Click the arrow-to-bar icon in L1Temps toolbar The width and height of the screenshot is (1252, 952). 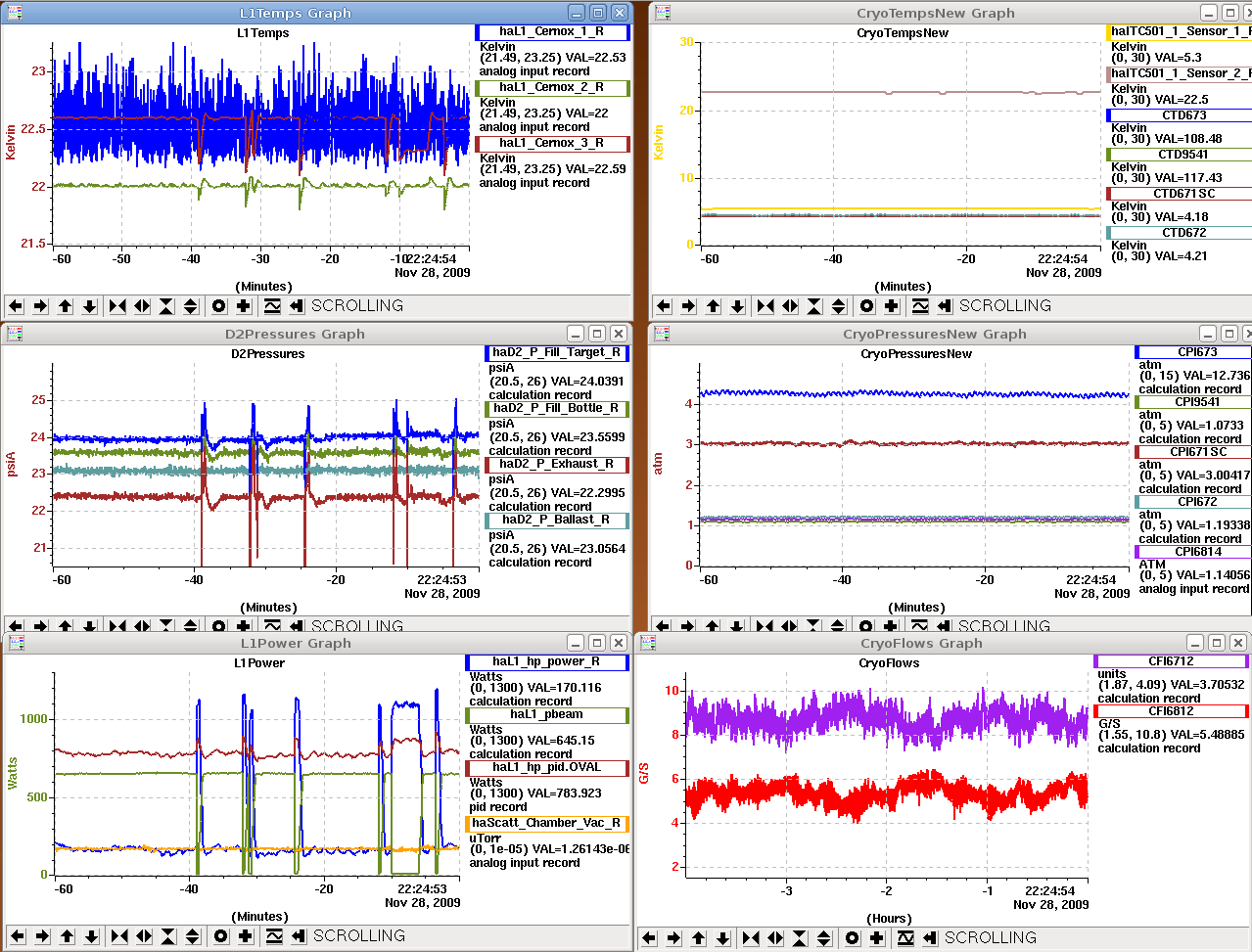(x=297, y=306)
